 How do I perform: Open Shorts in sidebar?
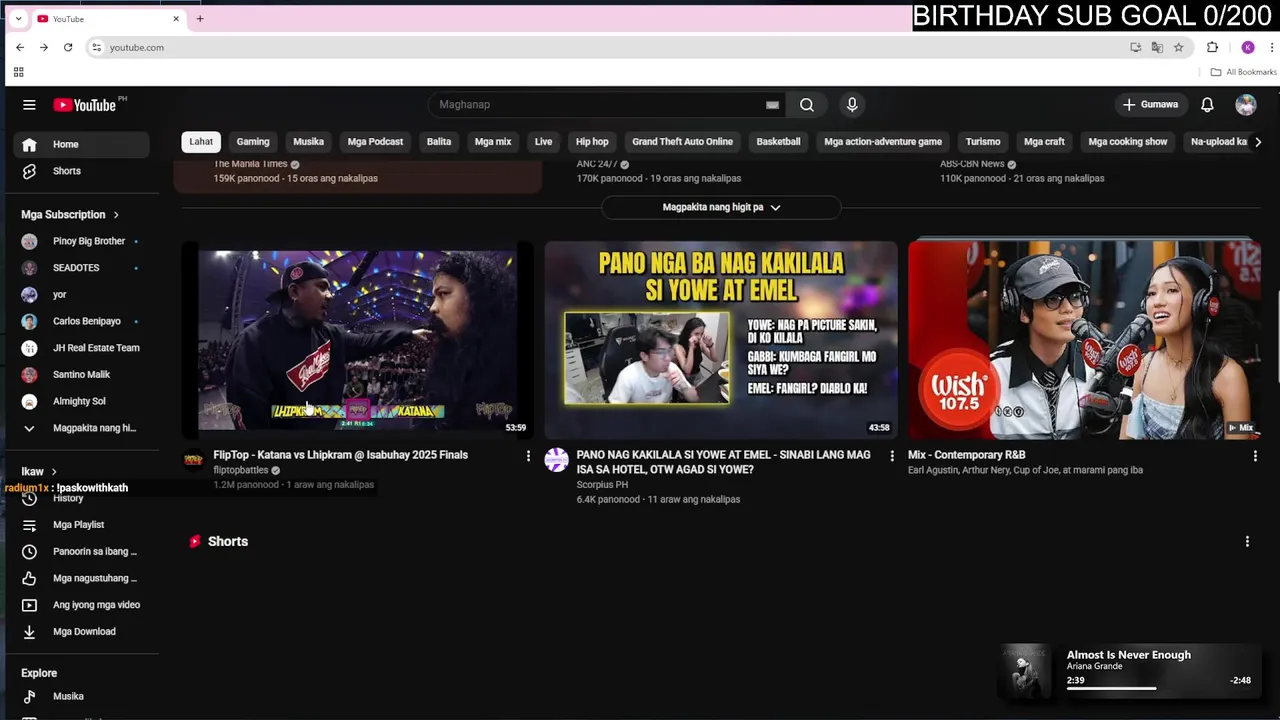pos(82,171)
